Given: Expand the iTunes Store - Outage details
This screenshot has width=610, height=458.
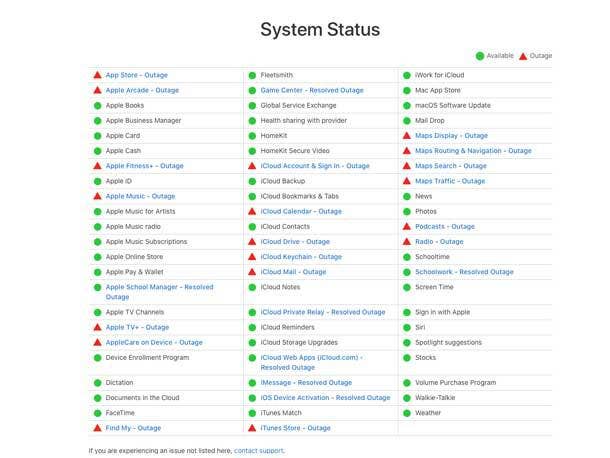Looking at the screenshot, I should pos(295,428).
